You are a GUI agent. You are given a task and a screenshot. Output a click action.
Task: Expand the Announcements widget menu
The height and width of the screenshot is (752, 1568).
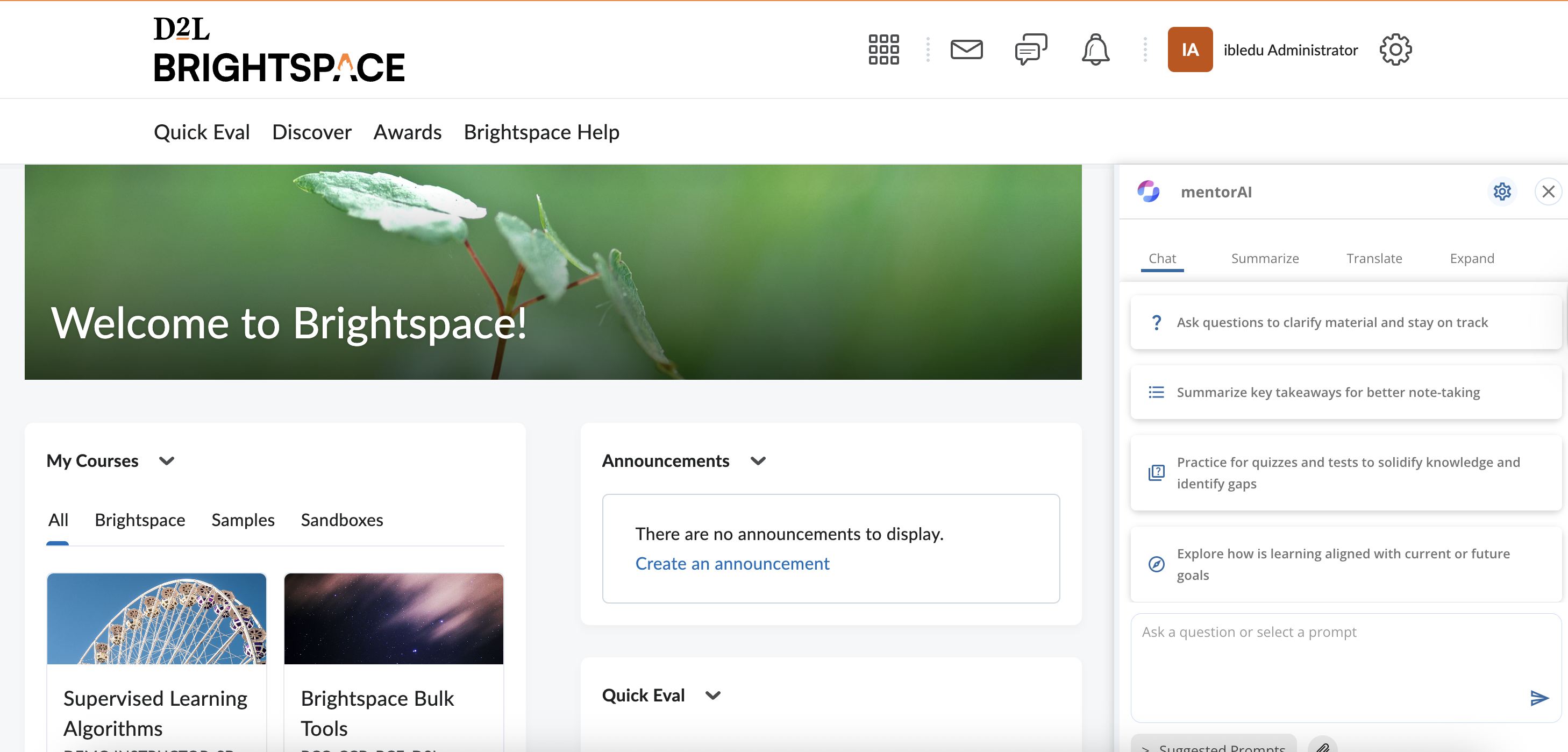tap(758, 461)
